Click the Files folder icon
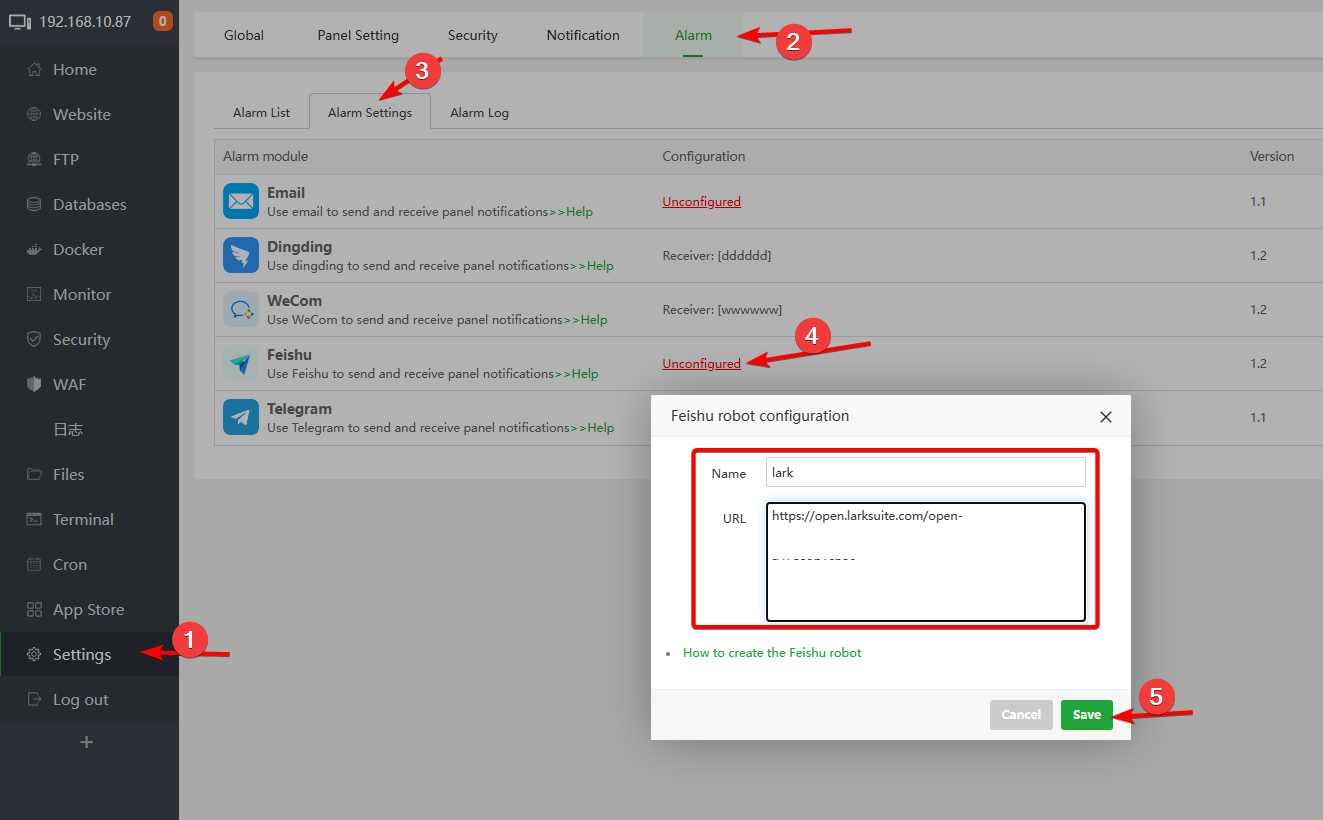This screenshot has width=1323, height=820. point(35,475)
